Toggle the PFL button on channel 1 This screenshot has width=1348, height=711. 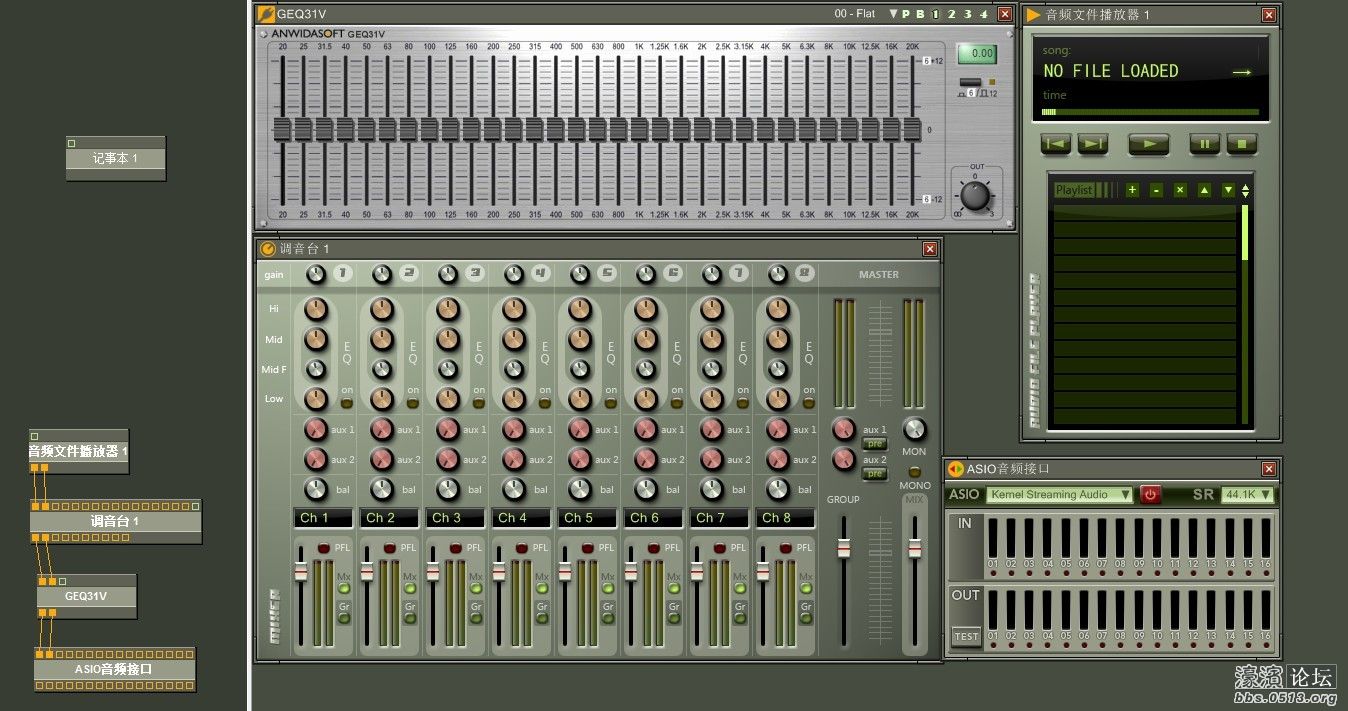point(324,548)
